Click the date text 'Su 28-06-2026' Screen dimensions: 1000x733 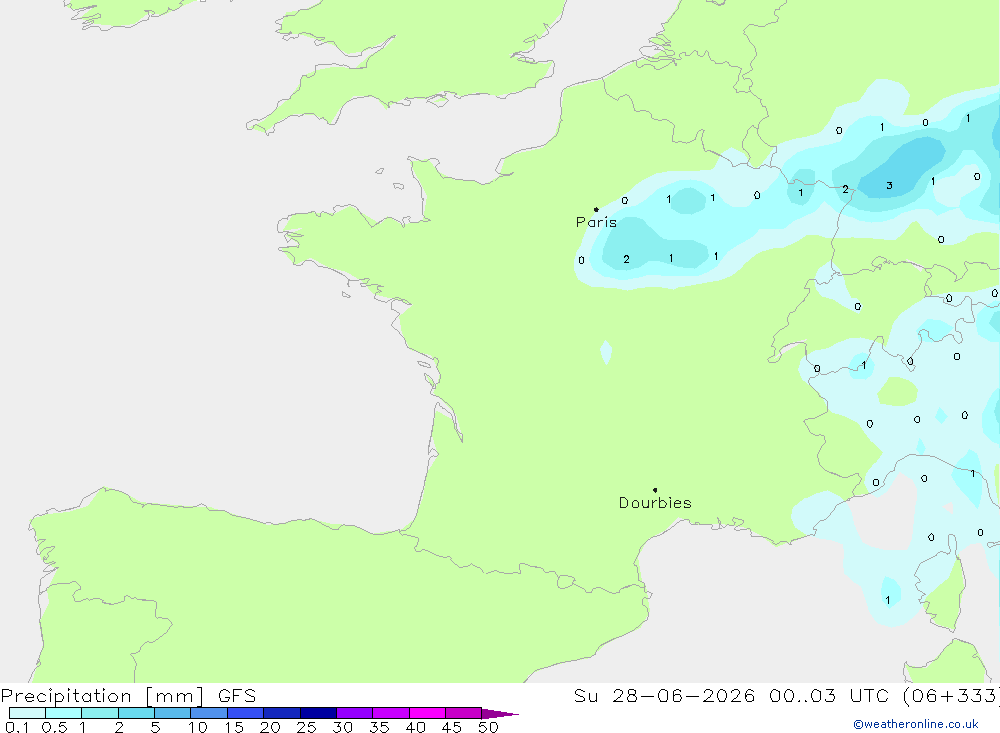coord(664,696)
